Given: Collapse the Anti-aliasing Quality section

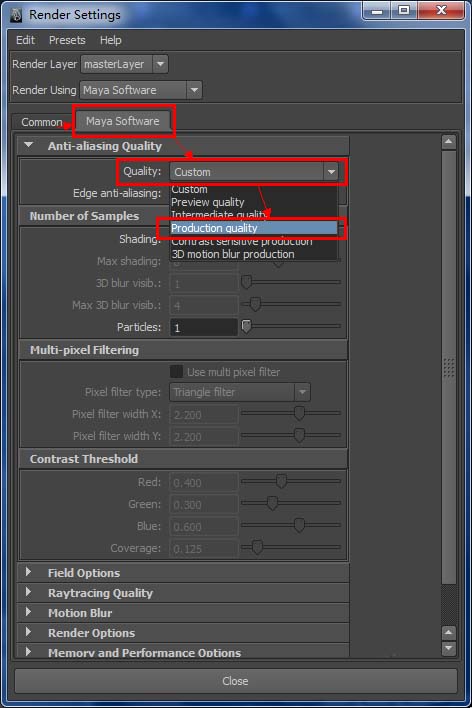Looking at the screenshot, I should pyautogui.click(x=28, y=145).
